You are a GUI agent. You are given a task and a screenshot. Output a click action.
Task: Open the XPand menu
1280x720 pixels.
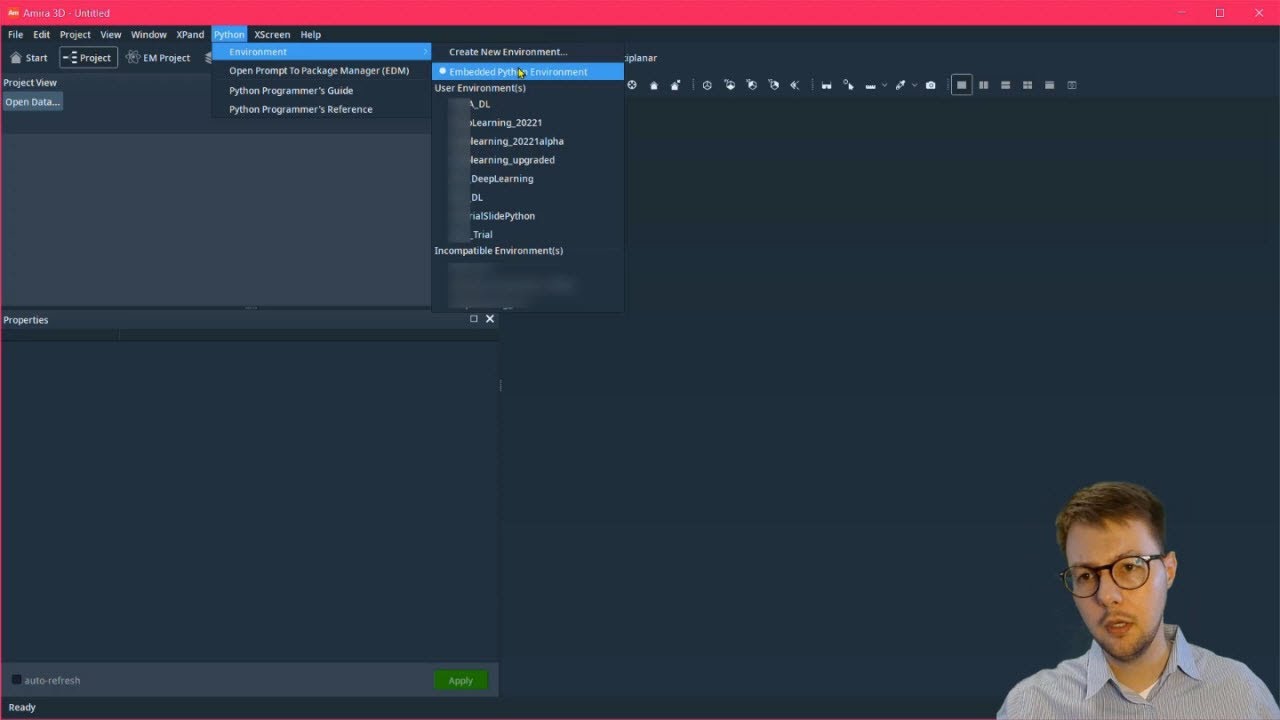coord(190,34)
